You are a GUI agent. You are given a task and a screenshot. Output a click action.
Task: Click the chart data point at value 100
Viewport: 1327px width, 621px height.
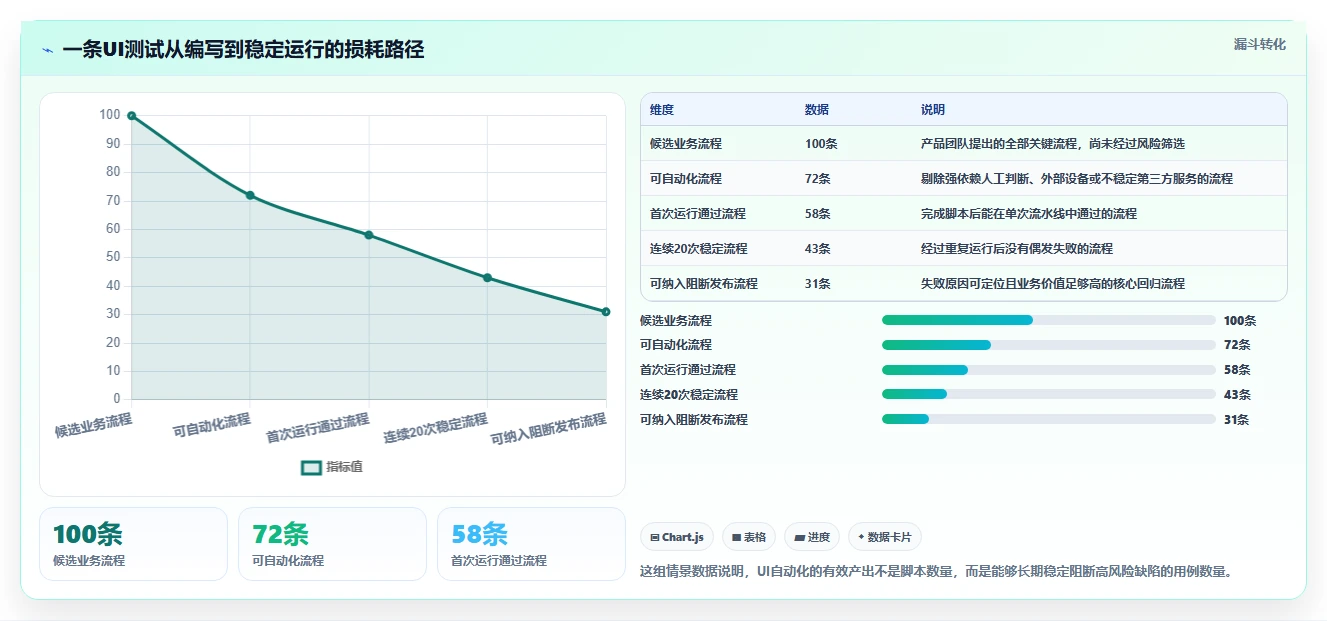coord(131,116)
